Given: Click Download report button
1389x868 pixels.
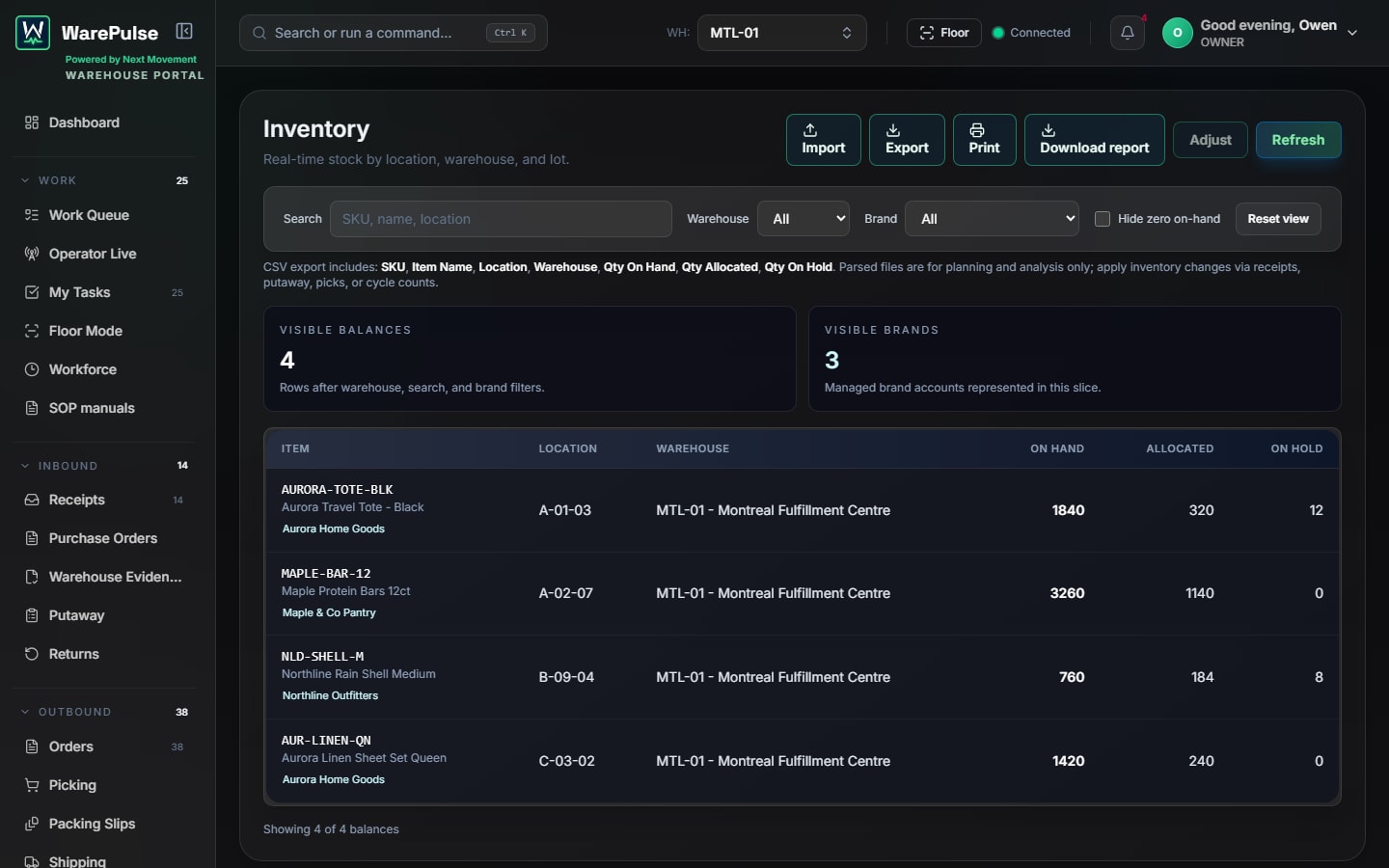Looking at the screenshot, I should (1095, 140).
